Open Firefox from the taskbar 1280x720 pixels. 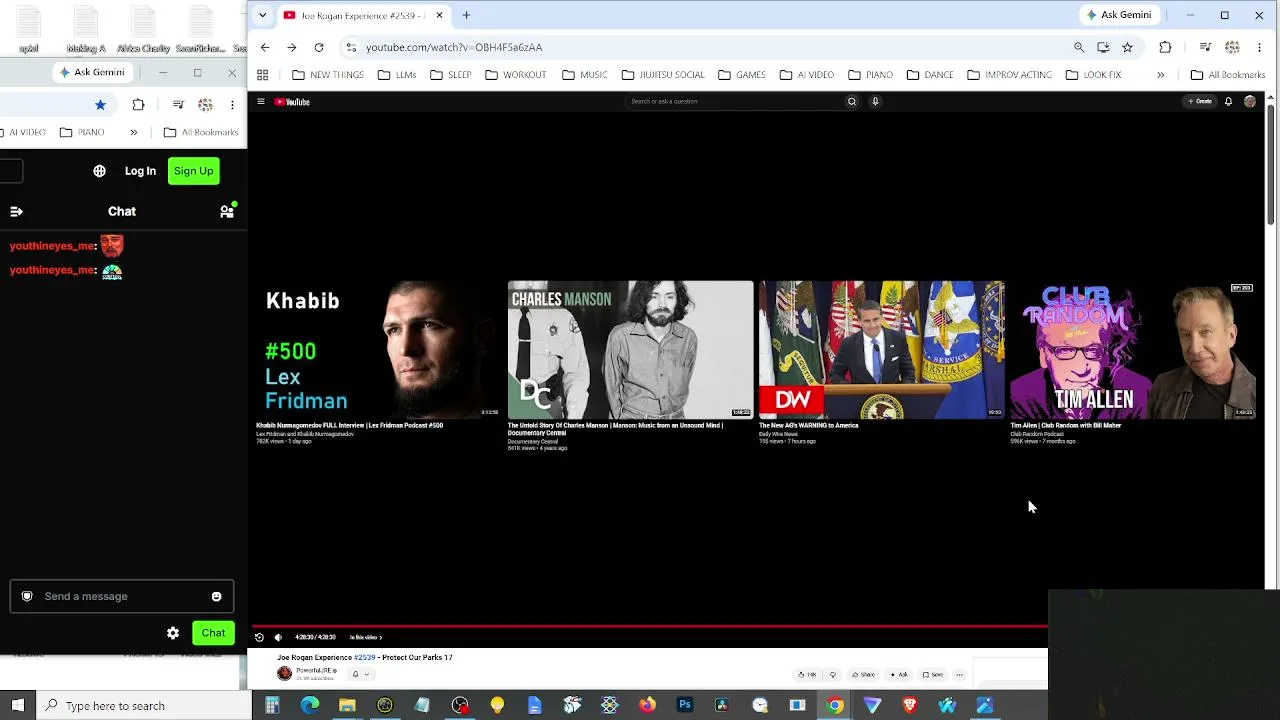pyautogui.click(x=647, y=706)
